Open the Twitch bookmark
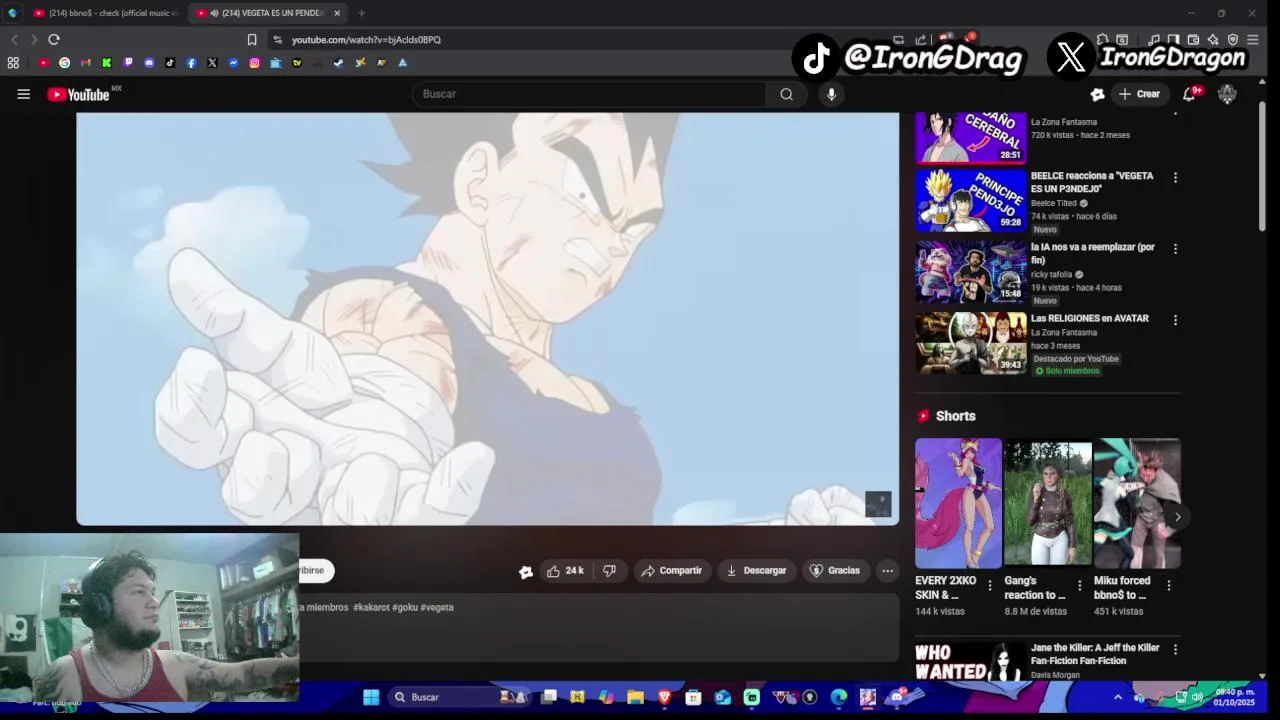 pos(128,62)
